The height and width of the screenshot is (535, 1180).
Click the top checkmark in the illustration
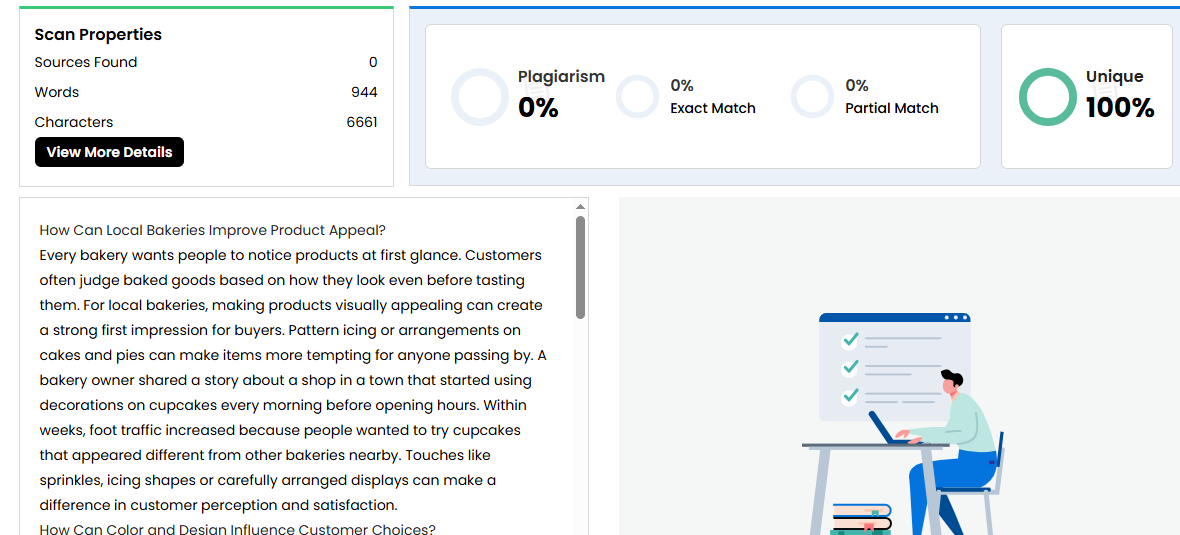[851, 340]
